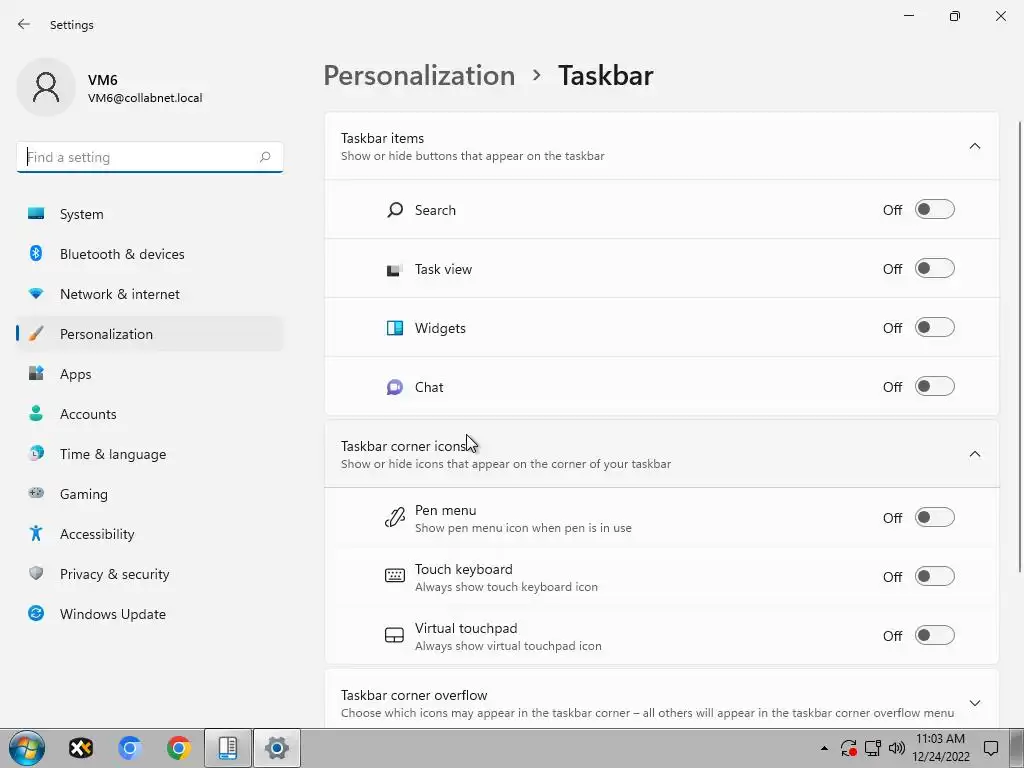Click the Accounts person icon in sidebar

pos(36,413)
